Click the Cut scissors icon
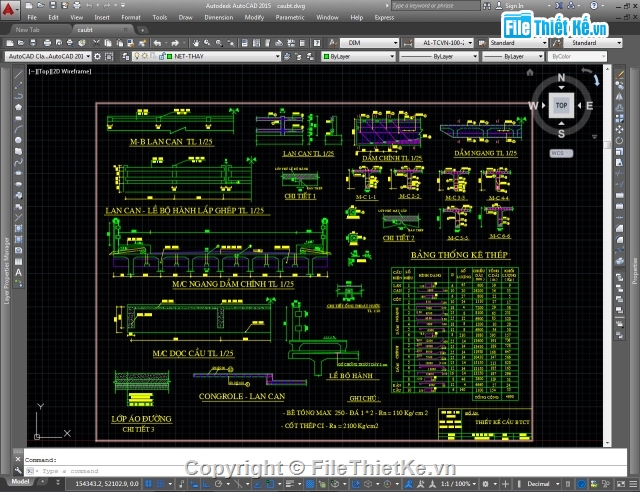 click(96, 42)
